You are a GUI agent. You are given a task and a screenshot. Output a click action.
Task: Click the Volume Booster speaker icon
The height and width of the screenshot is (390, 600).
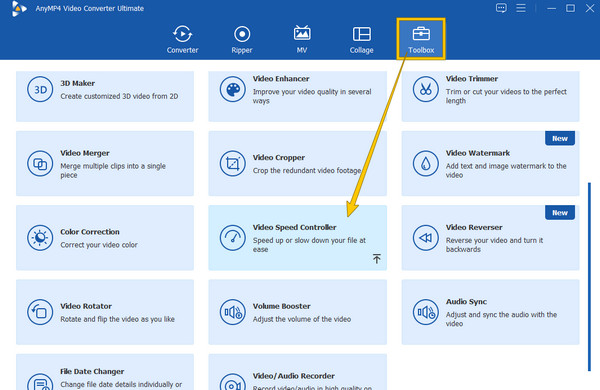[x=233, y=312]
